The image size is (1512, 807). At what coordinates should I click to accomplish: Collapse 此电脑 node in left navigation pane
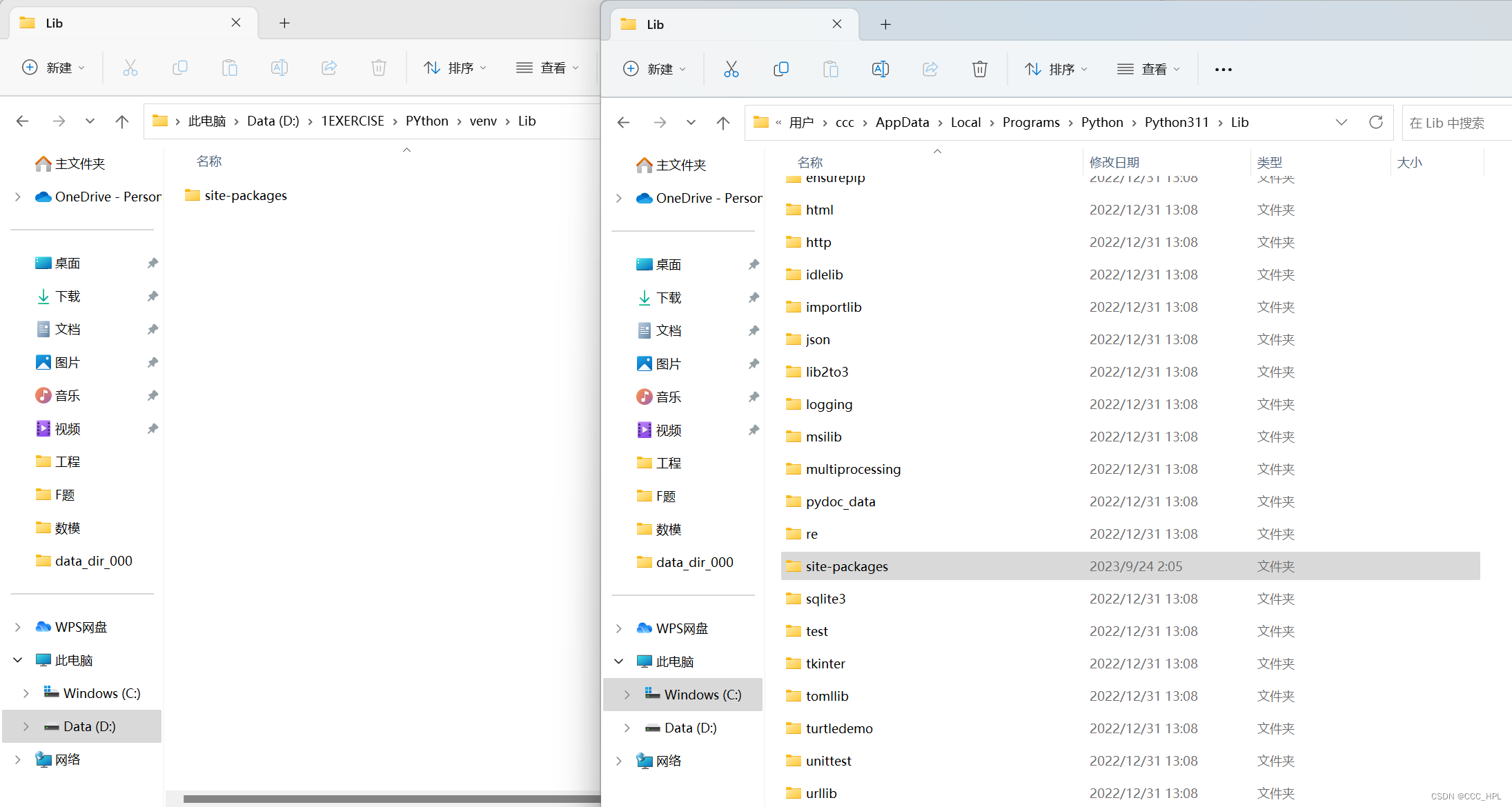point(18,660)
